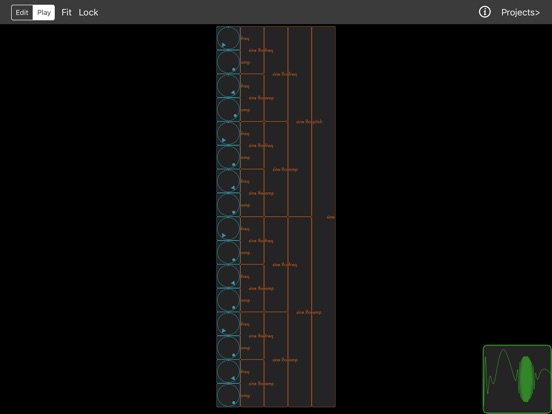Click the second dial from the bottom
Image resolution: width=552 pixels, height=414 pixels.
click(228, 371)
